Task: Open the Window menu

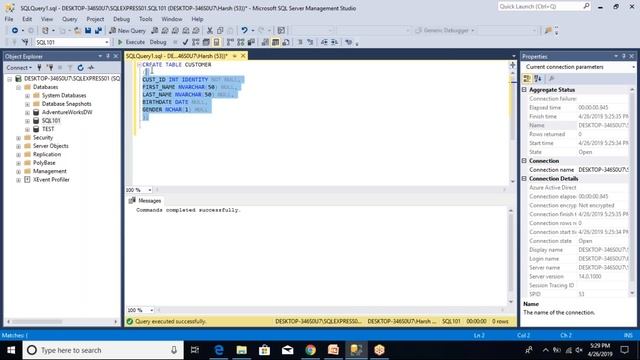Action: [x=172, y=19]
